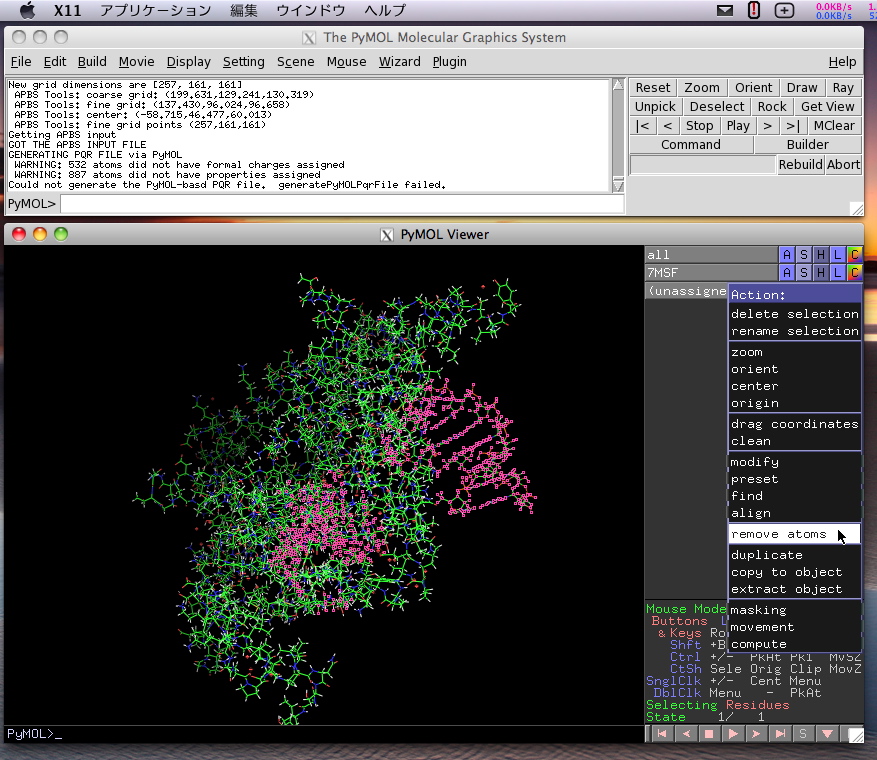Toggle visibility of the 7MSF object name

click(711, 273)
